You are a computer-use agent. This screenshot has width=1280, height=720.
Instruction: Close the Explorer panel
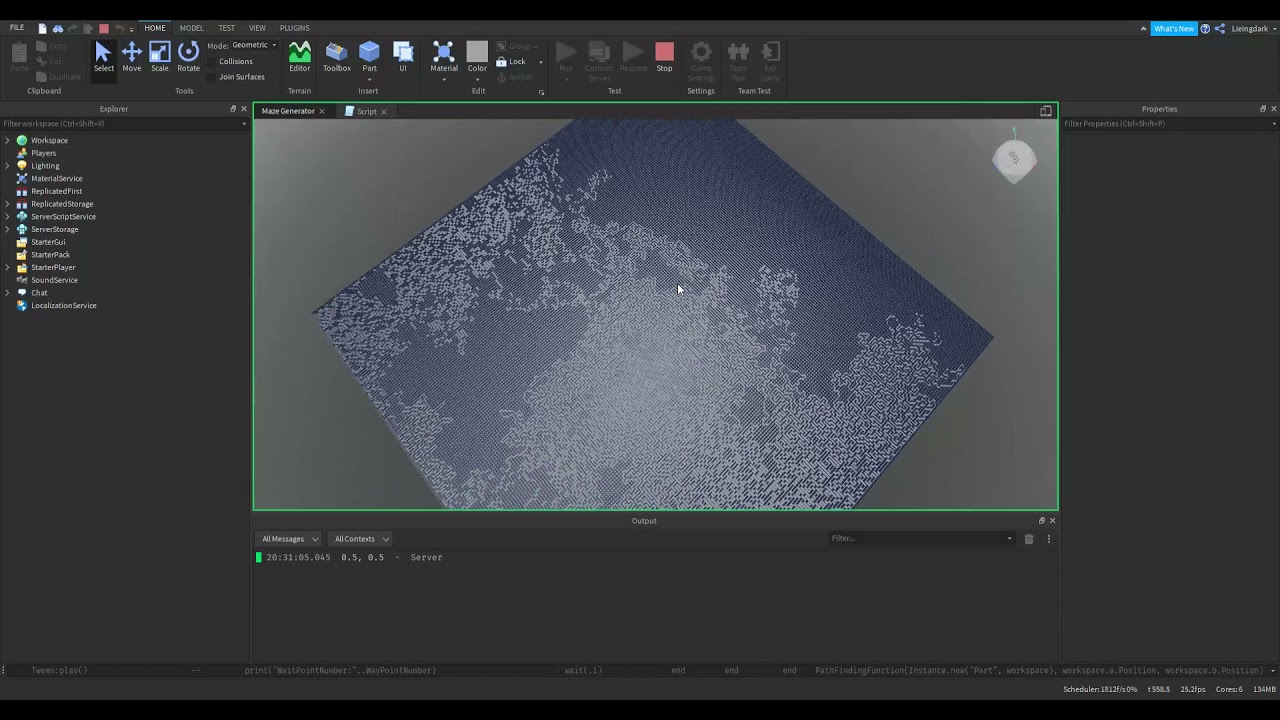243,109
